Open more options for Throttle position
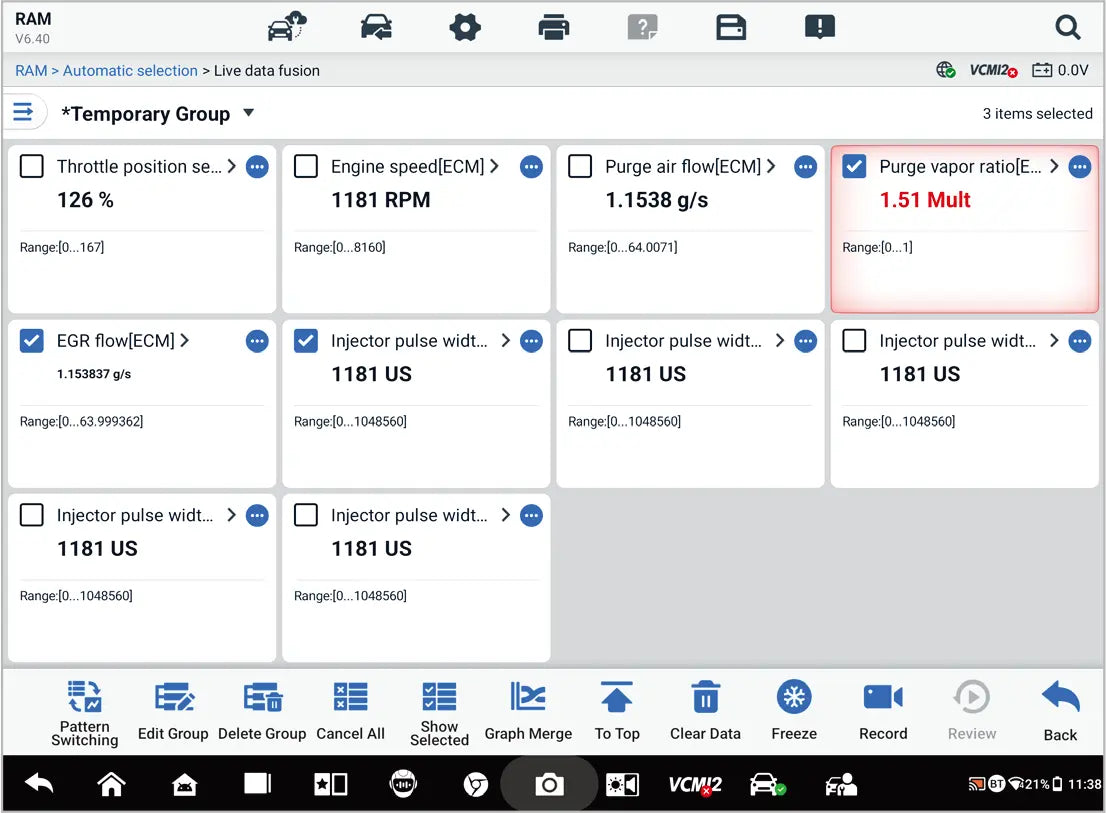 (x=257, y=167)
